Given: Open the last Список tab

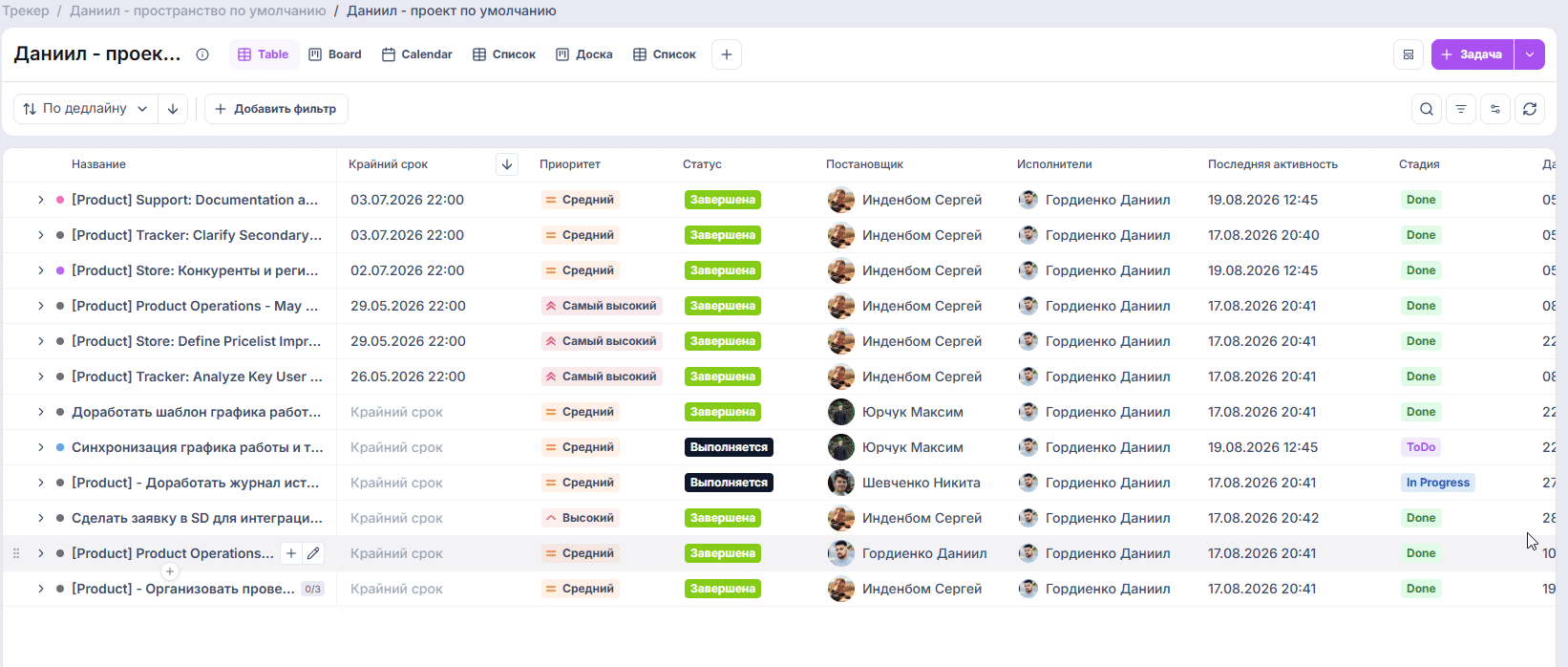Looking at the screenshot, I should tap(665, 54).
